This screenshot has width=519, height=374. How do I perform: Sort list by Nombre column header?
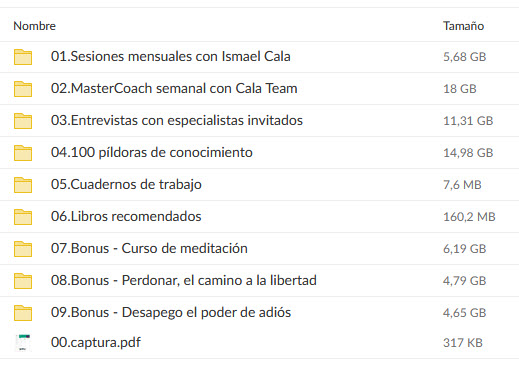[x=34, y=26]
